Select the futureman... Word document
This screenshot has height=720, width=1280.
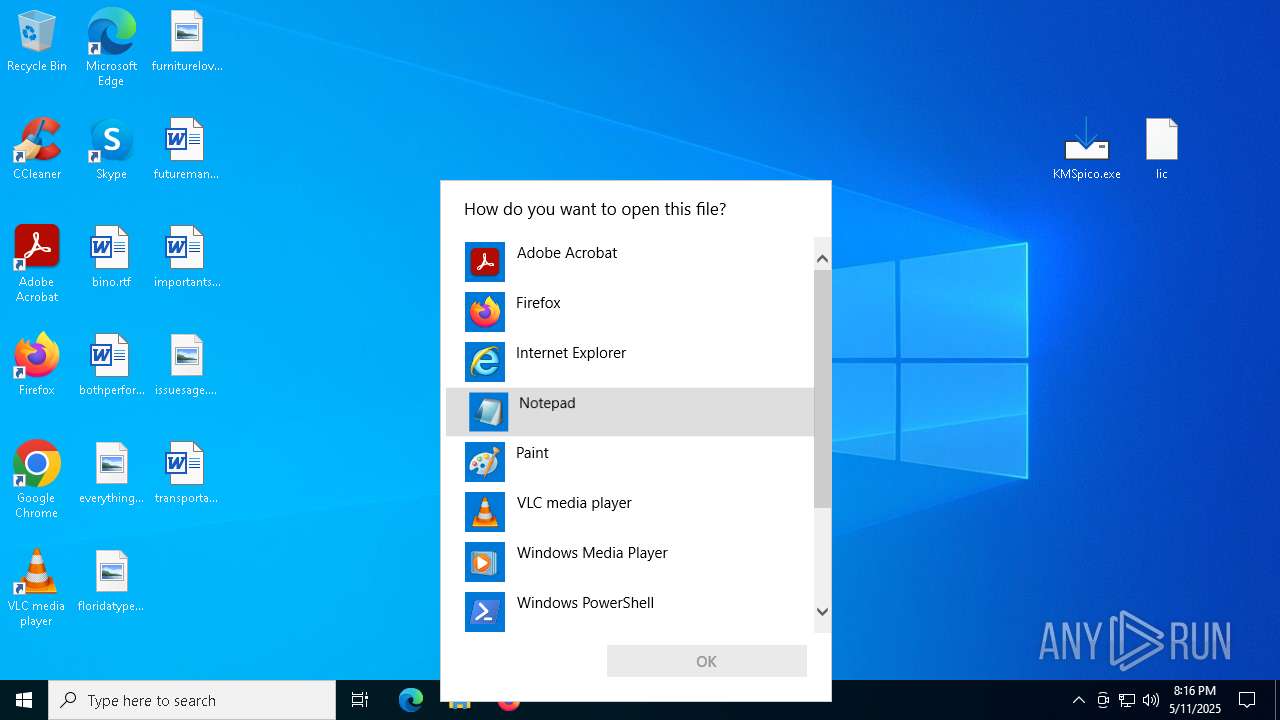point(186,149)
